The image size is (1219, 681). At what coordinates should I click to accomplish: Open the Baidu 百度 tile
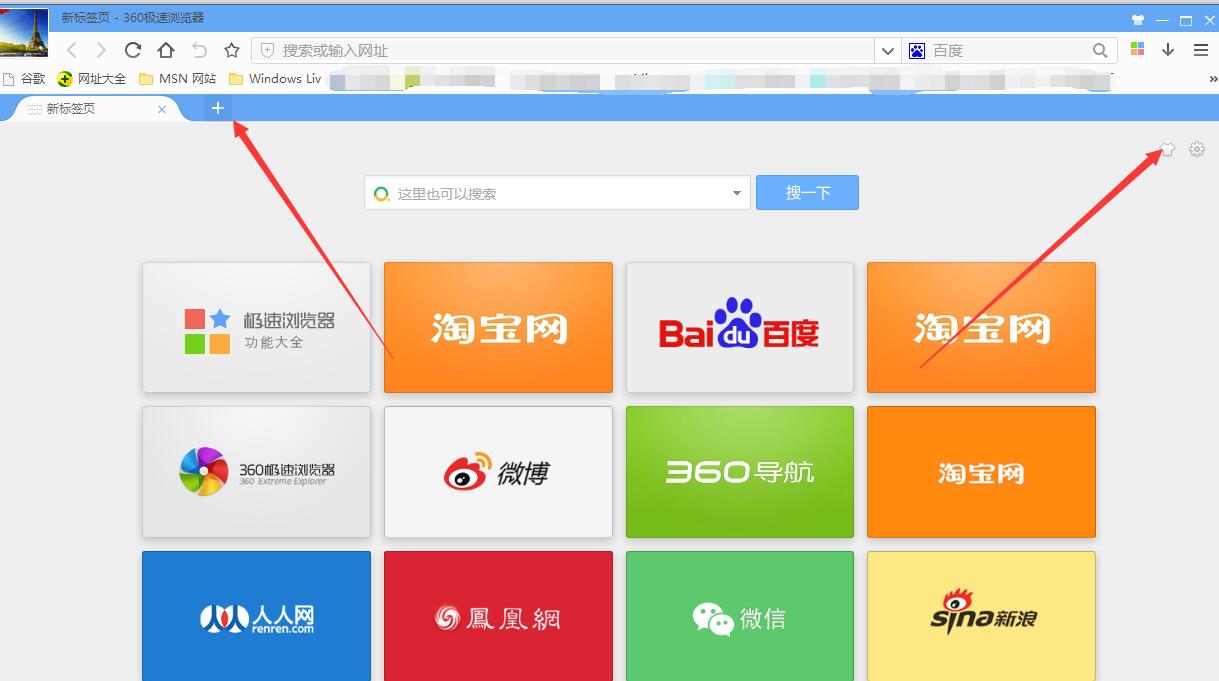click(x=740, y=327)
